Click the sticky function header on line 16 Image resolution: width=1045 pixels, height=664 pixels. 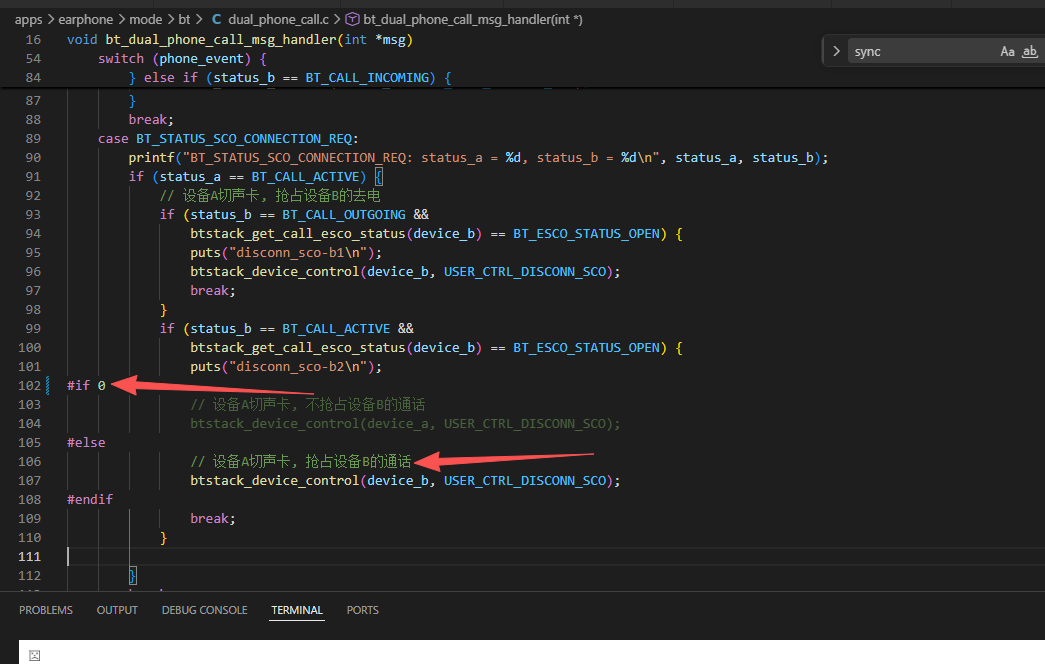pyautogui.click(x=240, y=39)
